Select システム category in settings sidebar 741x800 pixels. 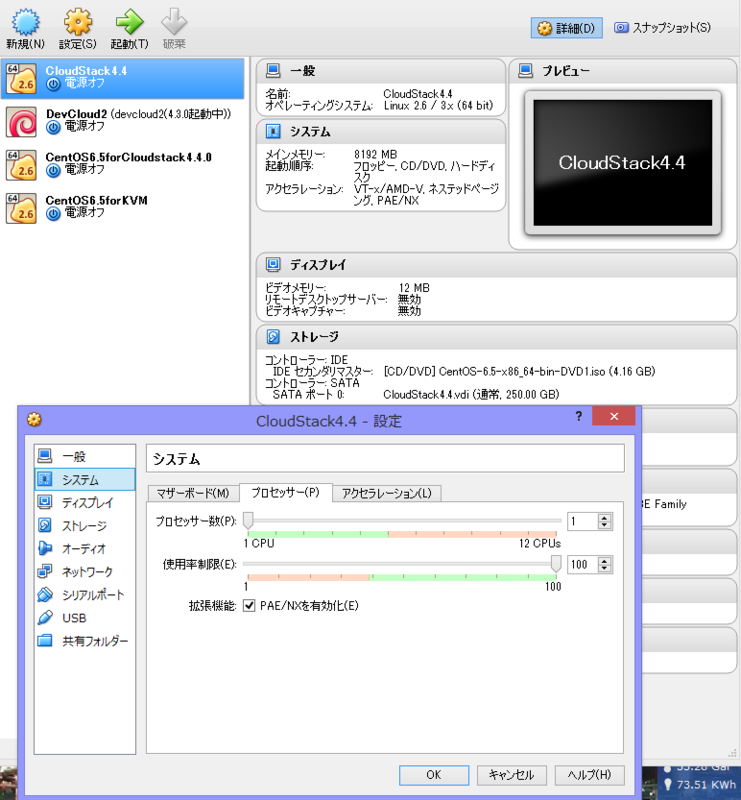(85, 480)
